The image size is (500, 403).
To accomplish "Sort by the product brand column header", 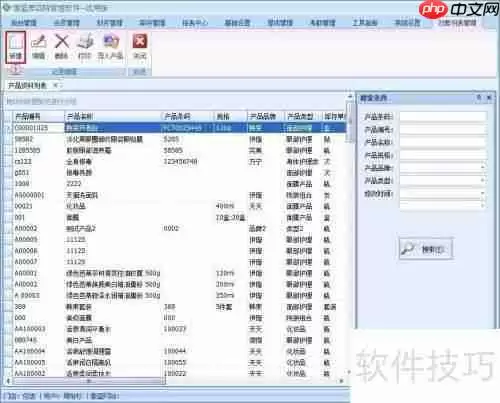I will (266, 116).
